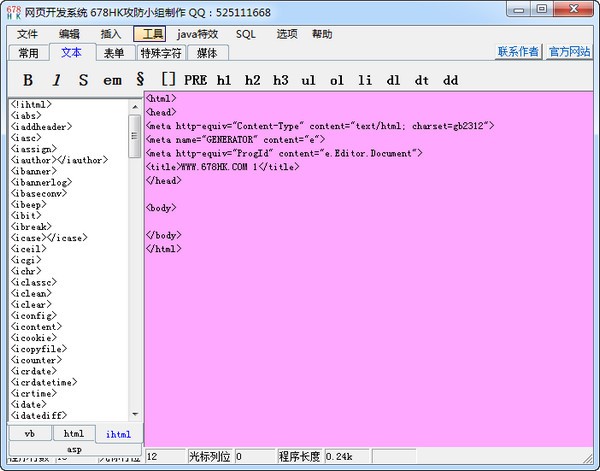Insert strikethrough S tag

coord(83,80)
